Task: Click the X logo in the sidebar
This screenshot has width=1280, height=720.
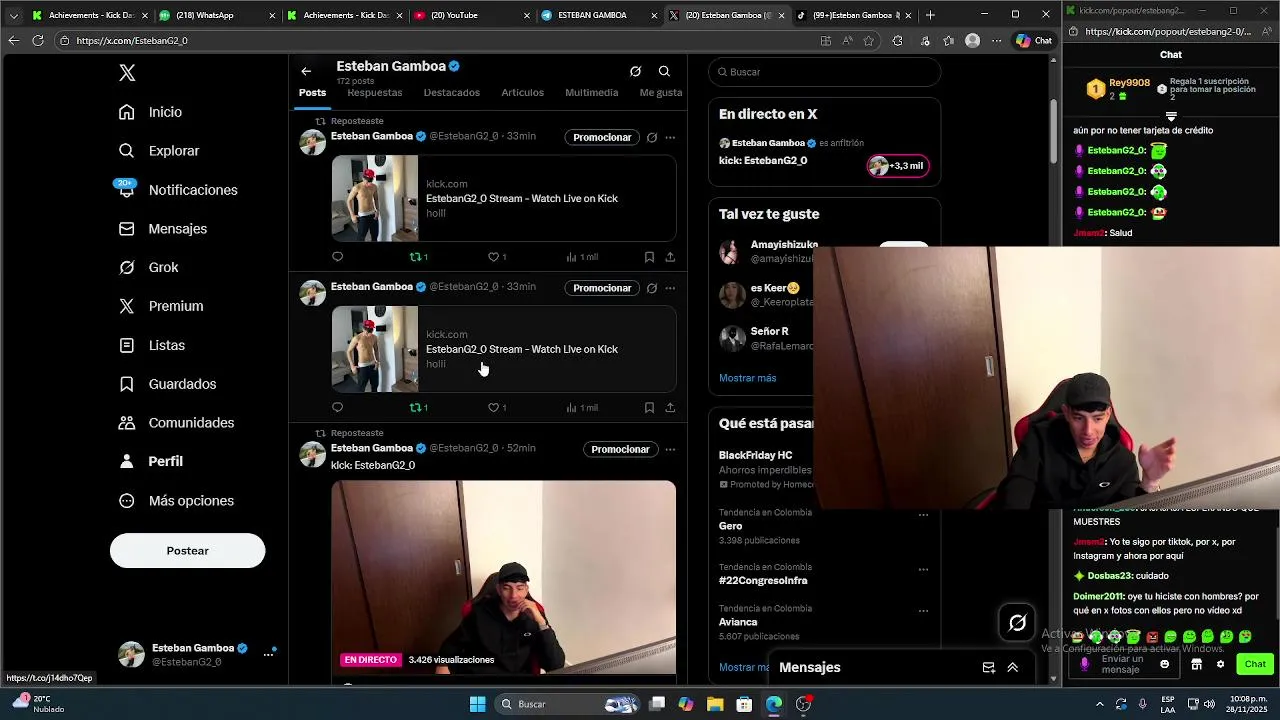Action: tap(127, 73)
